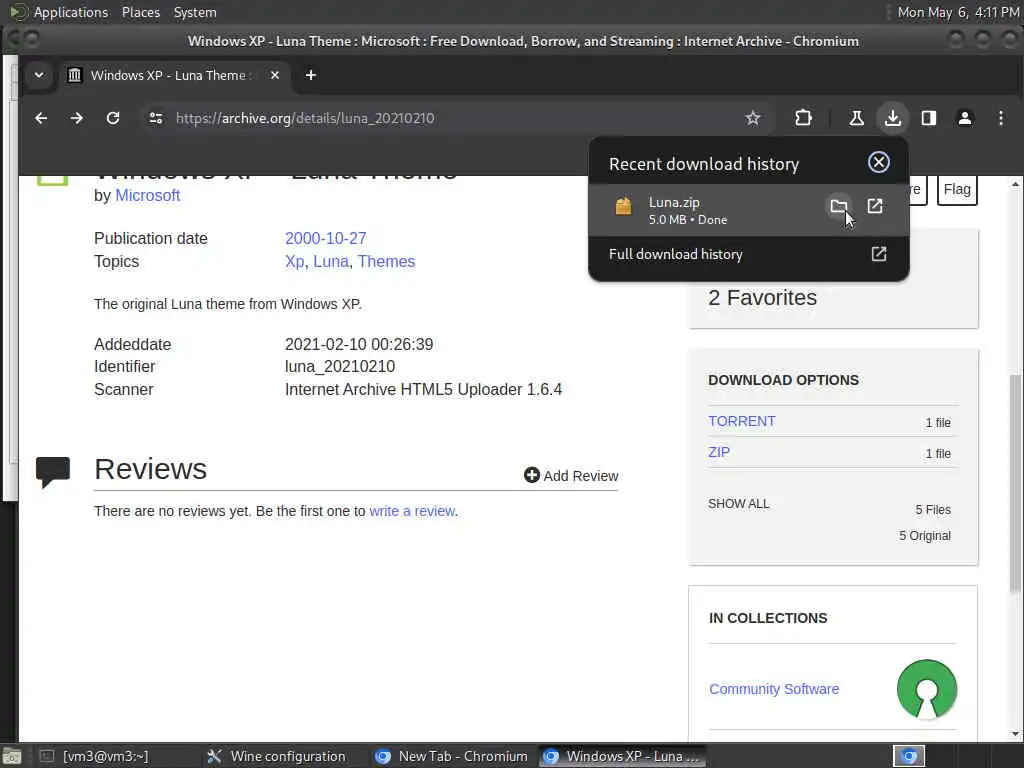Open the Xp topic link
This screenshot has height=768, width=1024.
(294, 261)
